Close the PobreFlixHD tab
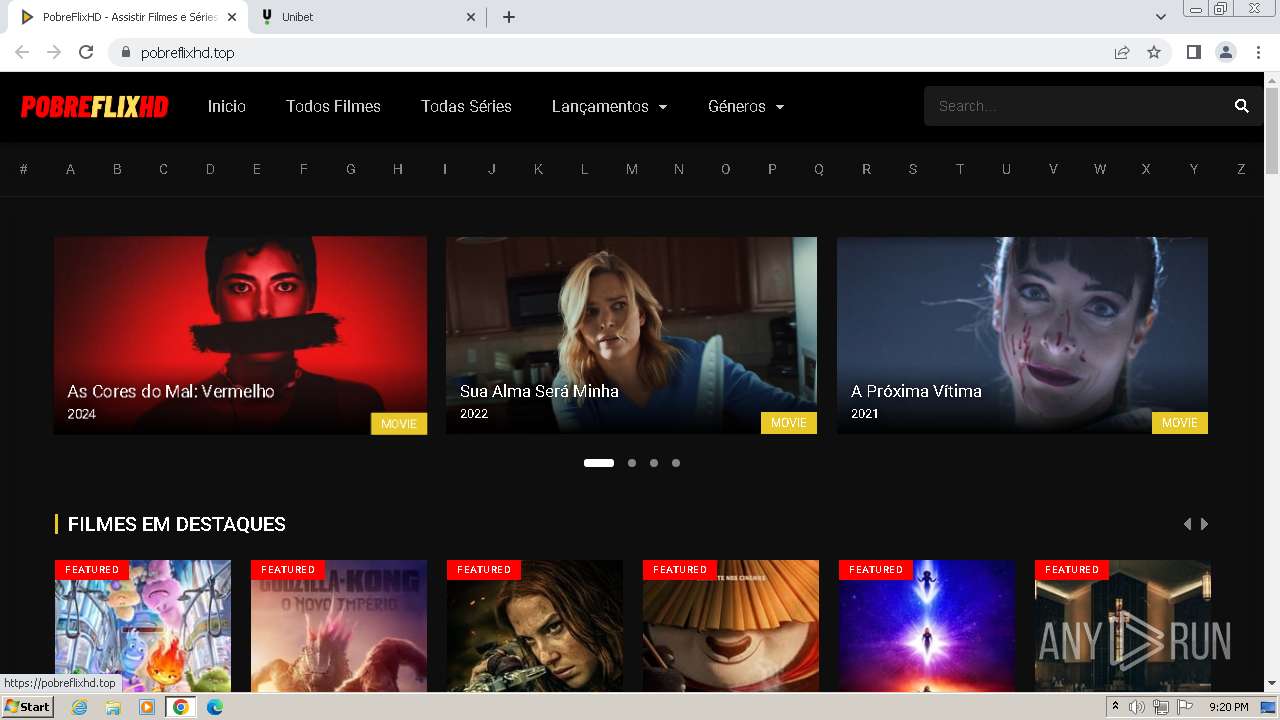 (x=231, y=17)
